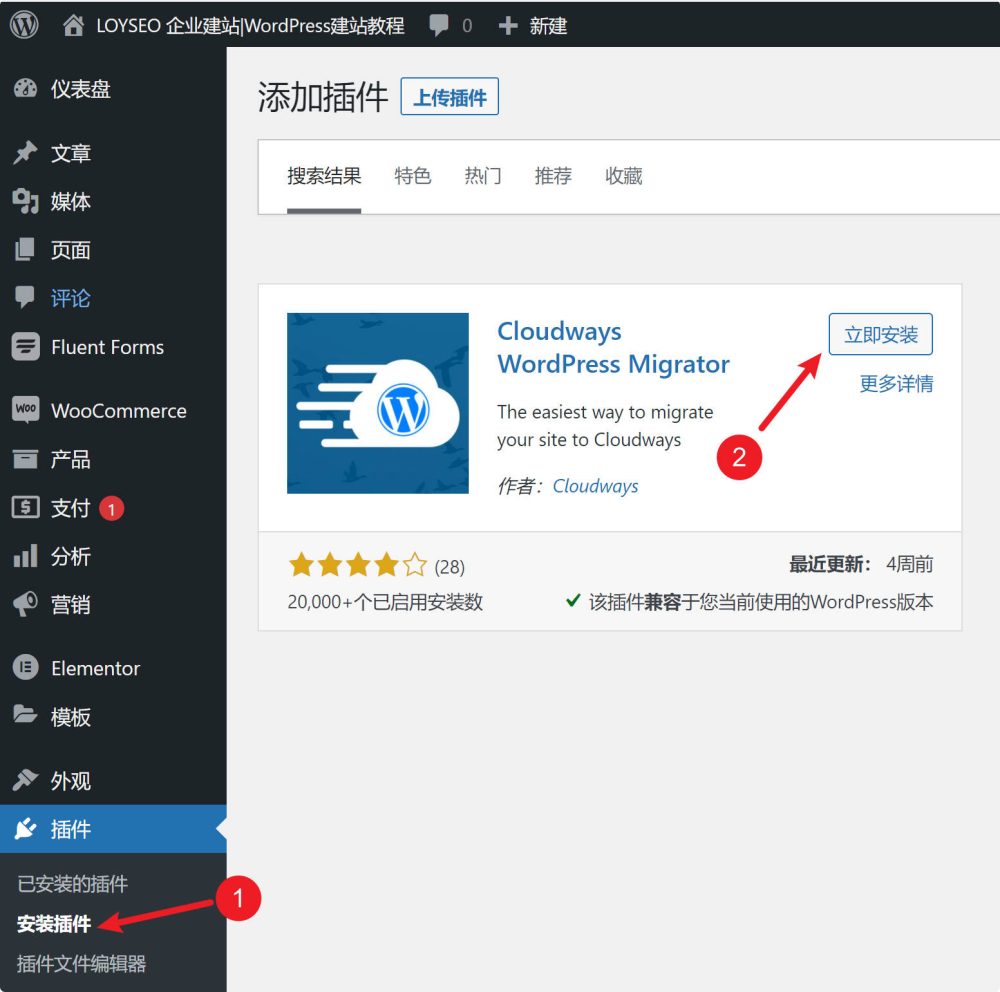Viewport: 1000px width, 992px height.
Task: Click the 插件 plug icon
Action: point(26,829)
